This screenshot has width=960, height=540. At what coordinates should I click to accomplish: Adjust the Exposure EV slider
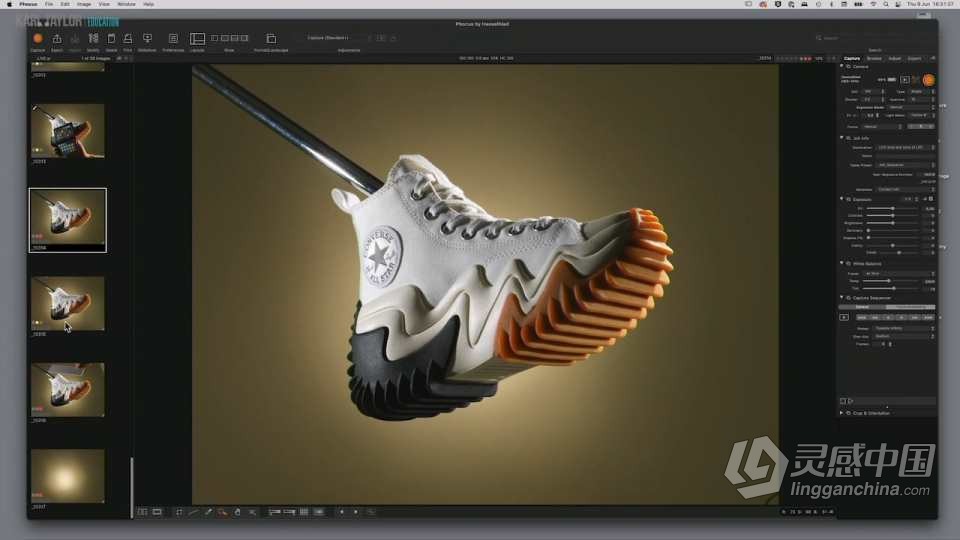(x=893, y=209)
